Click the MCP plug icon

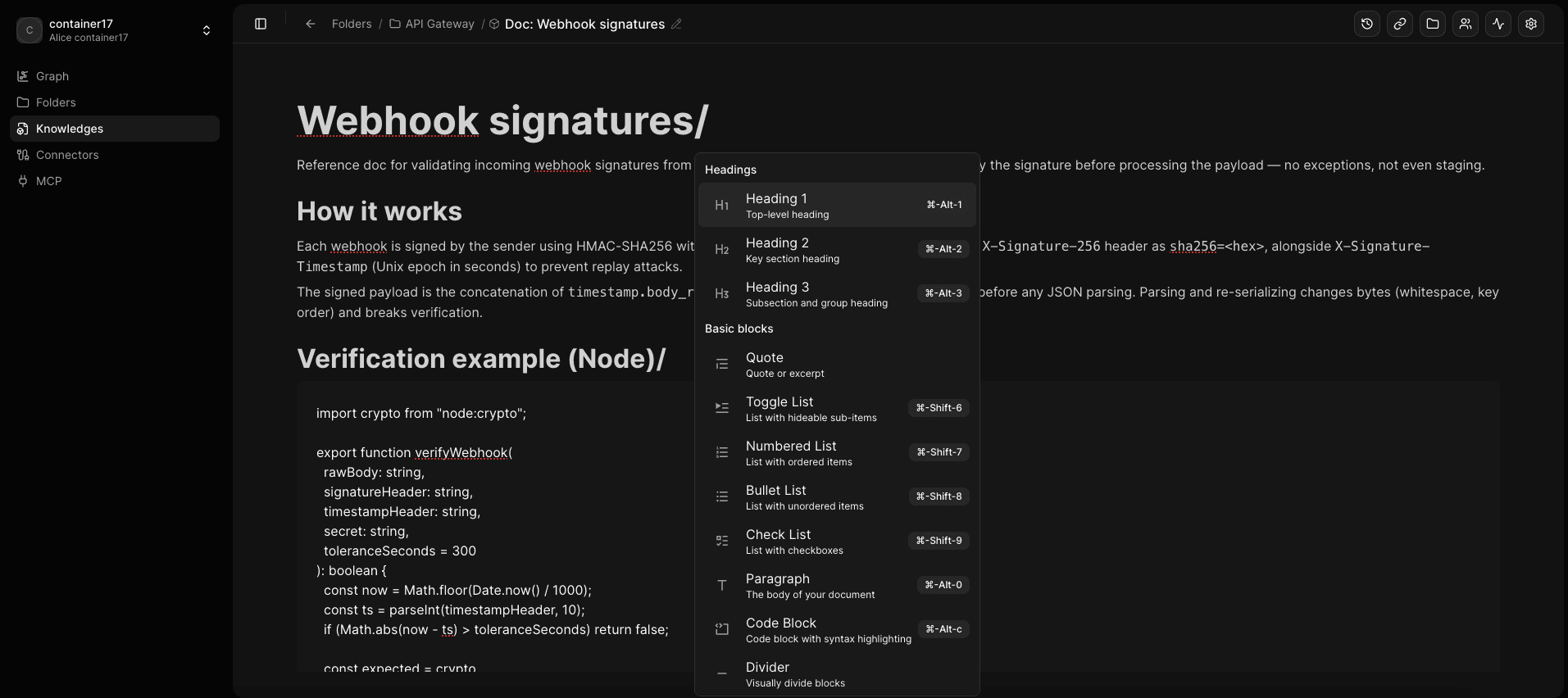click(x=23, y=181)
